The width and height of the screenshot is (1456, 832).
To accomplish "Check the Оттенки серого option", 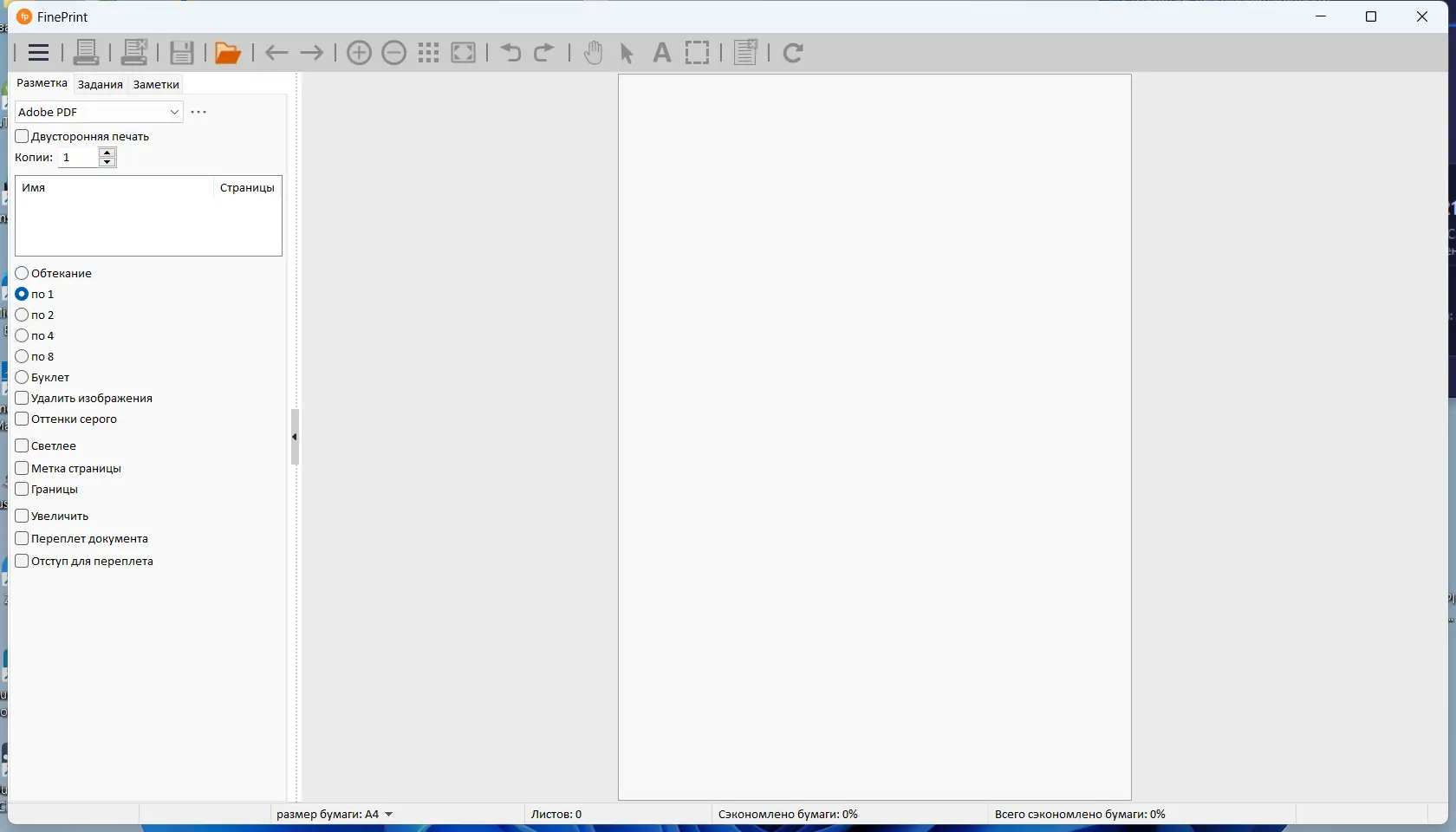I will click(x=23, y=419).
